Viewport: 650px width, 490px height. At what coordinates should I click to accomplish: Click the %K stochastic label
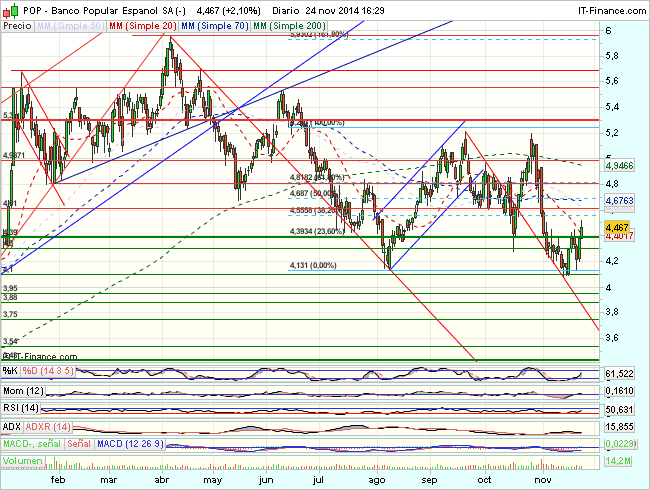click(x=11, y=373)
